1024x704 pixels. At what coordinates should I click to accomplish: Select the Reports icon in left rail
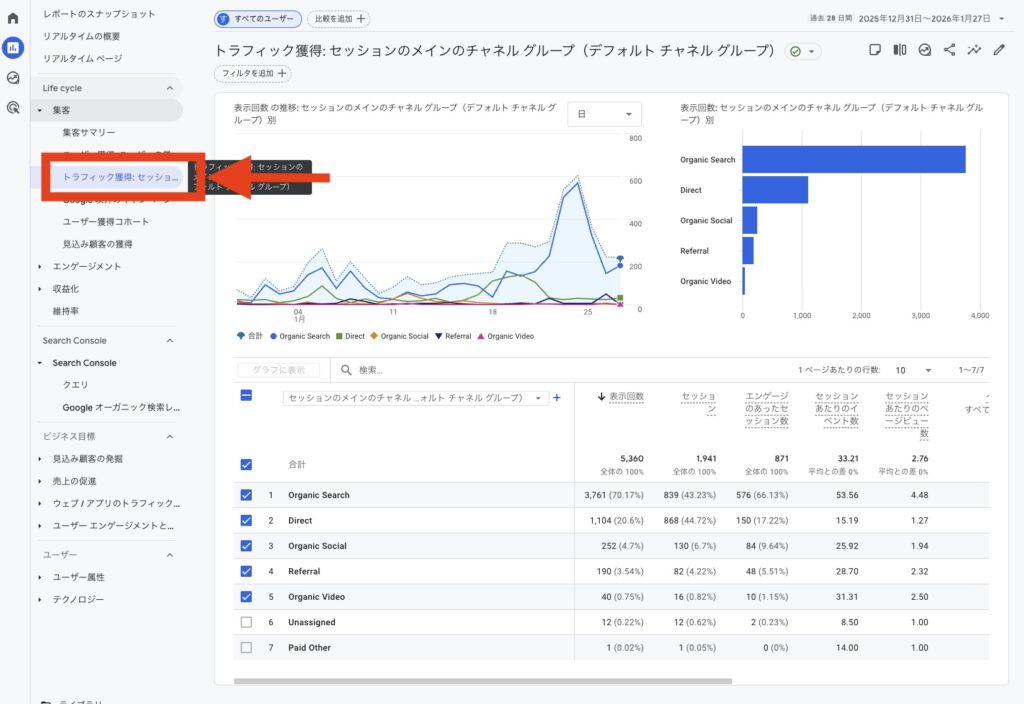pyautogui.click(x=13, y=47)
